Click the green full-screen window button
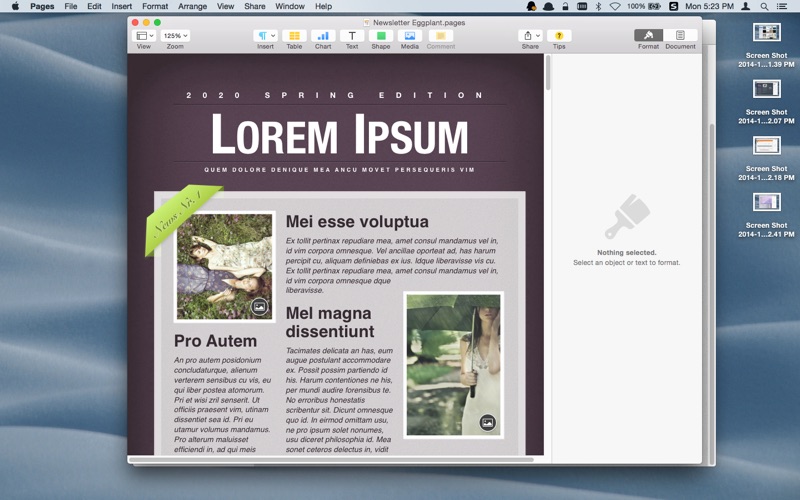800x500 pixels. [x=158, y=22]
